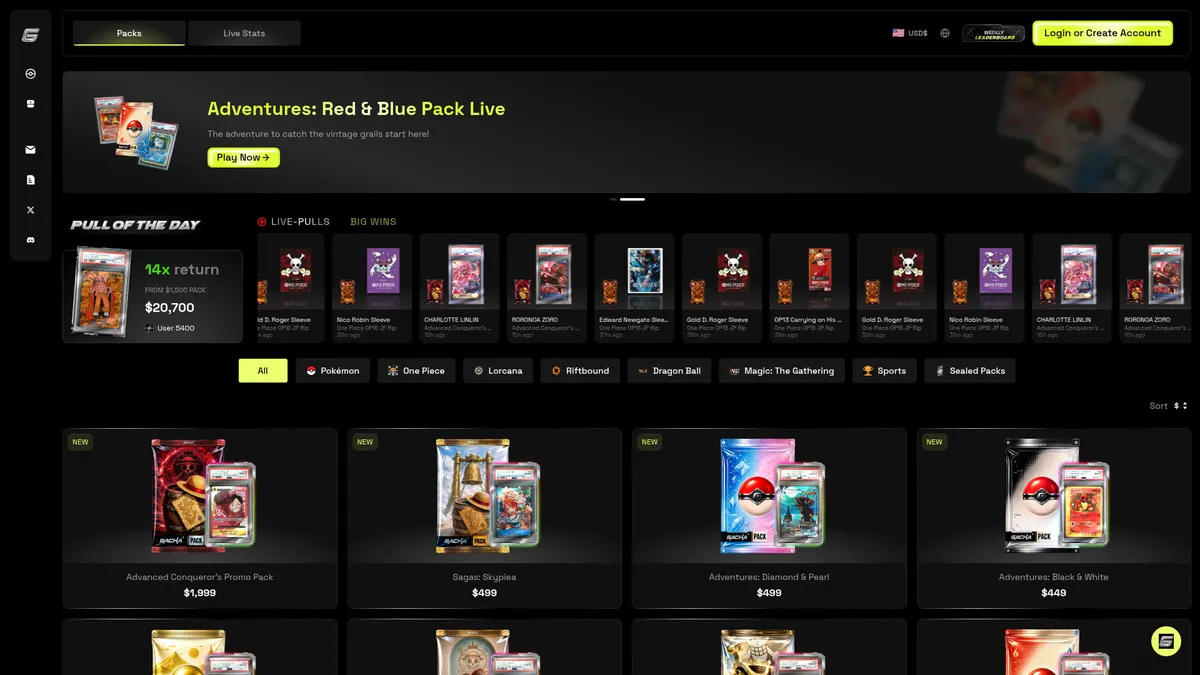
Task: Visit the X (Twitter) icon link
Action: pos(30,210)
